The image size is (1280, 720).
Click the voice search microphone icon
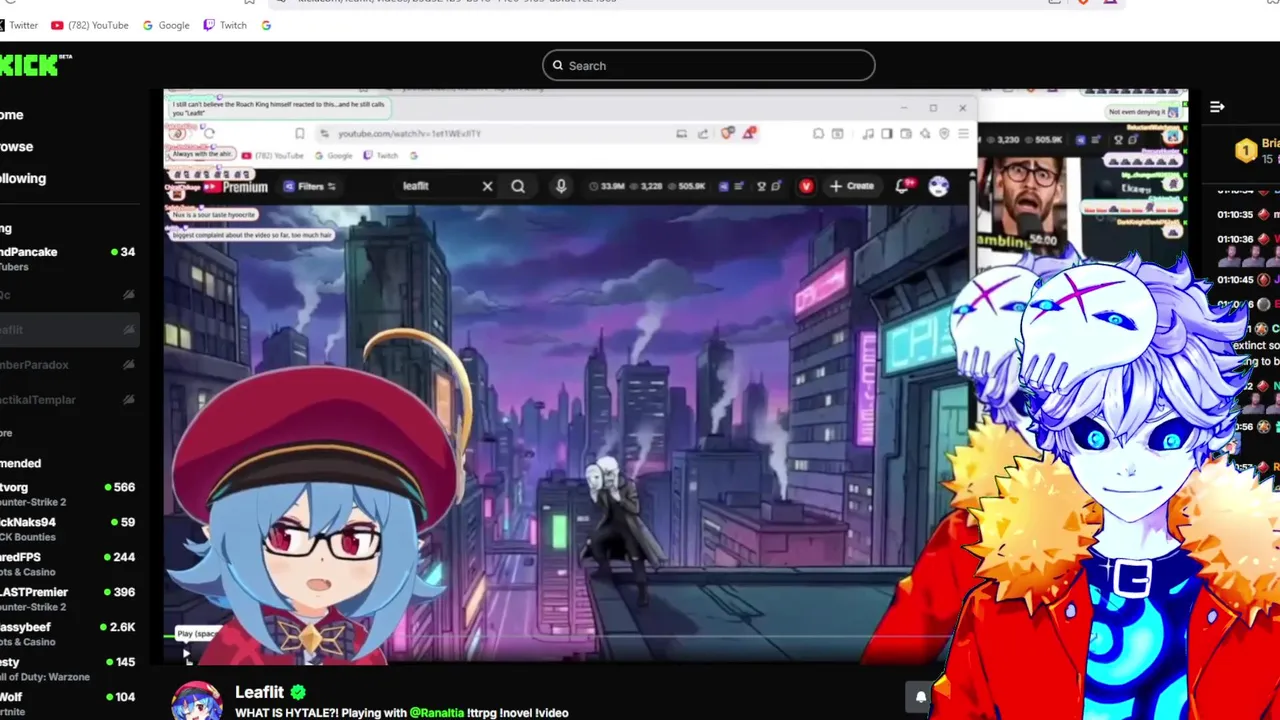pyautogui.click(x=561, y=186)
